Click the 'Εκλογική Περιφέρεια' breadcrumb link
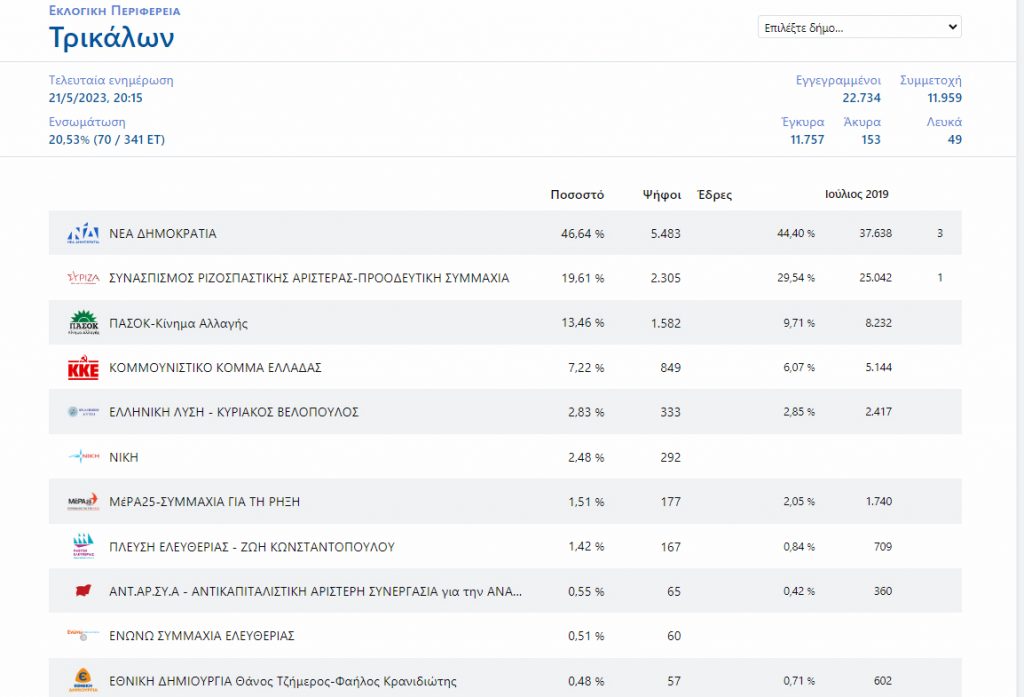This screenshot has height=697, width=1024. coord(114,11)
